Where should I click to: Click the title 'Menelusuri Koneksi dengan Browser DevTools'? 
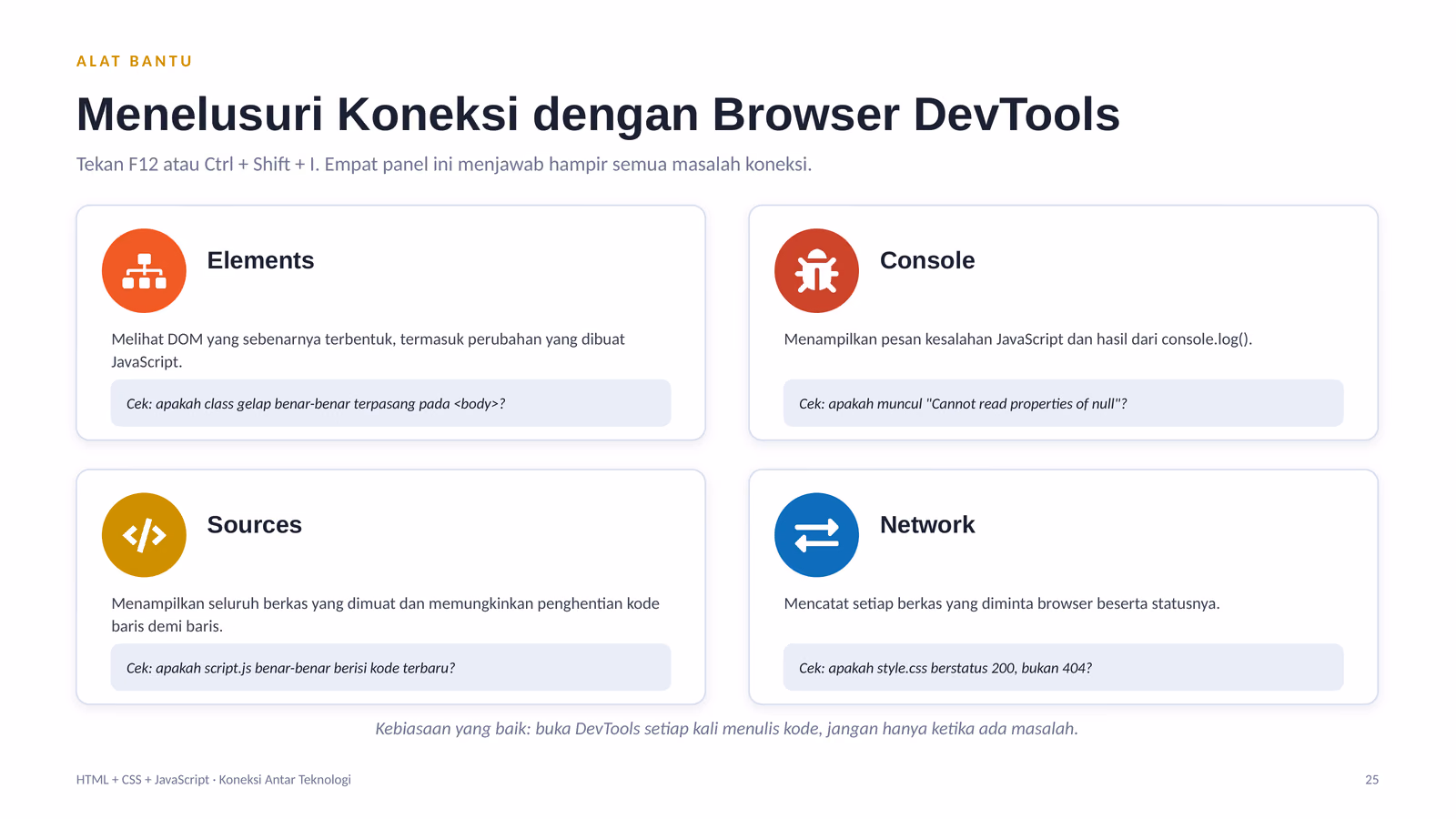pos(598,115)
